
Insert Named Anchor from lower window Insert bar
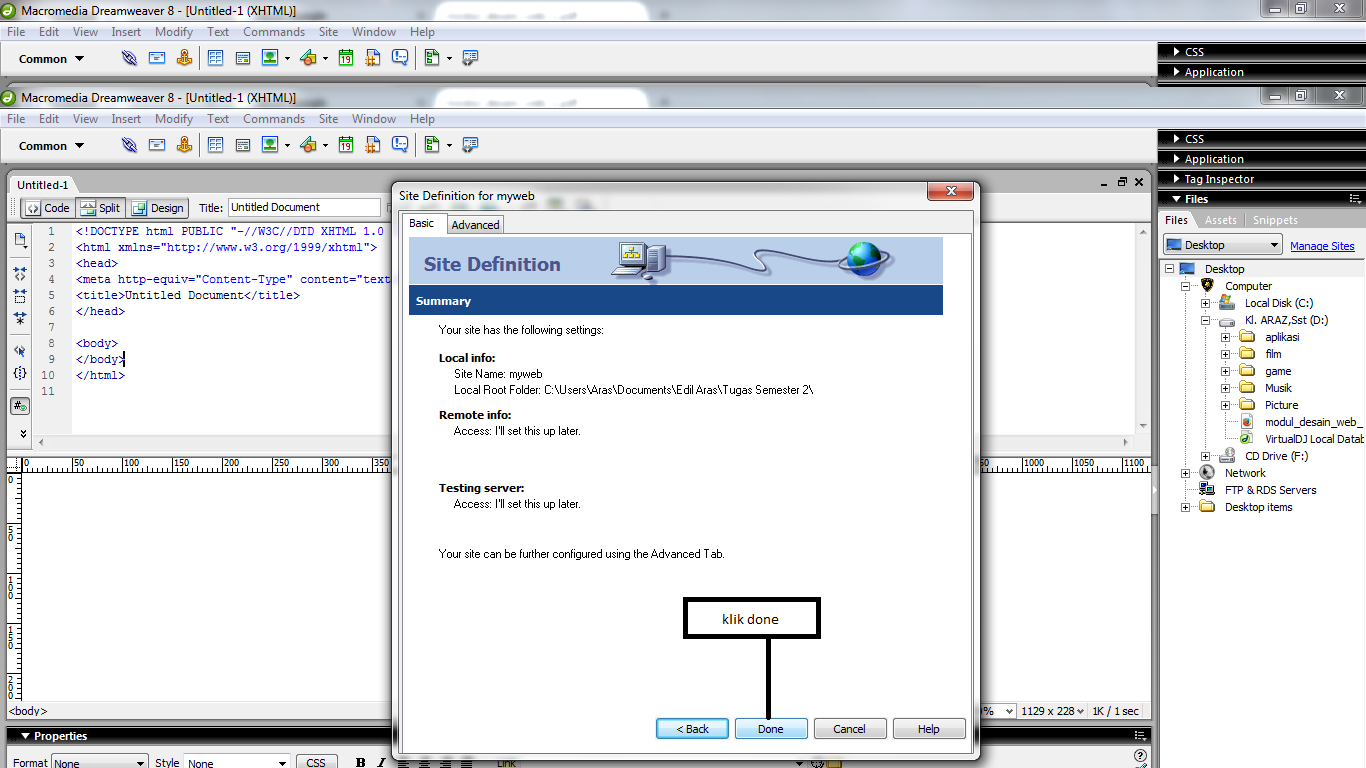(x=184, y=145)
